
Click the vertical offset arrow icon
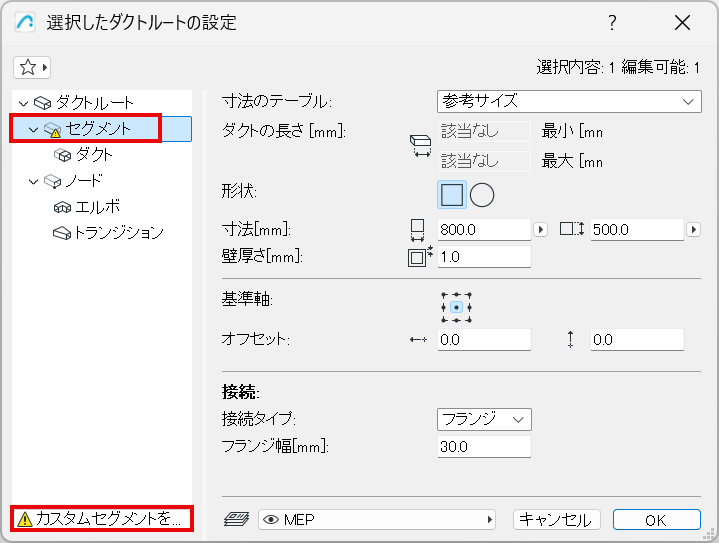point(570,339)
